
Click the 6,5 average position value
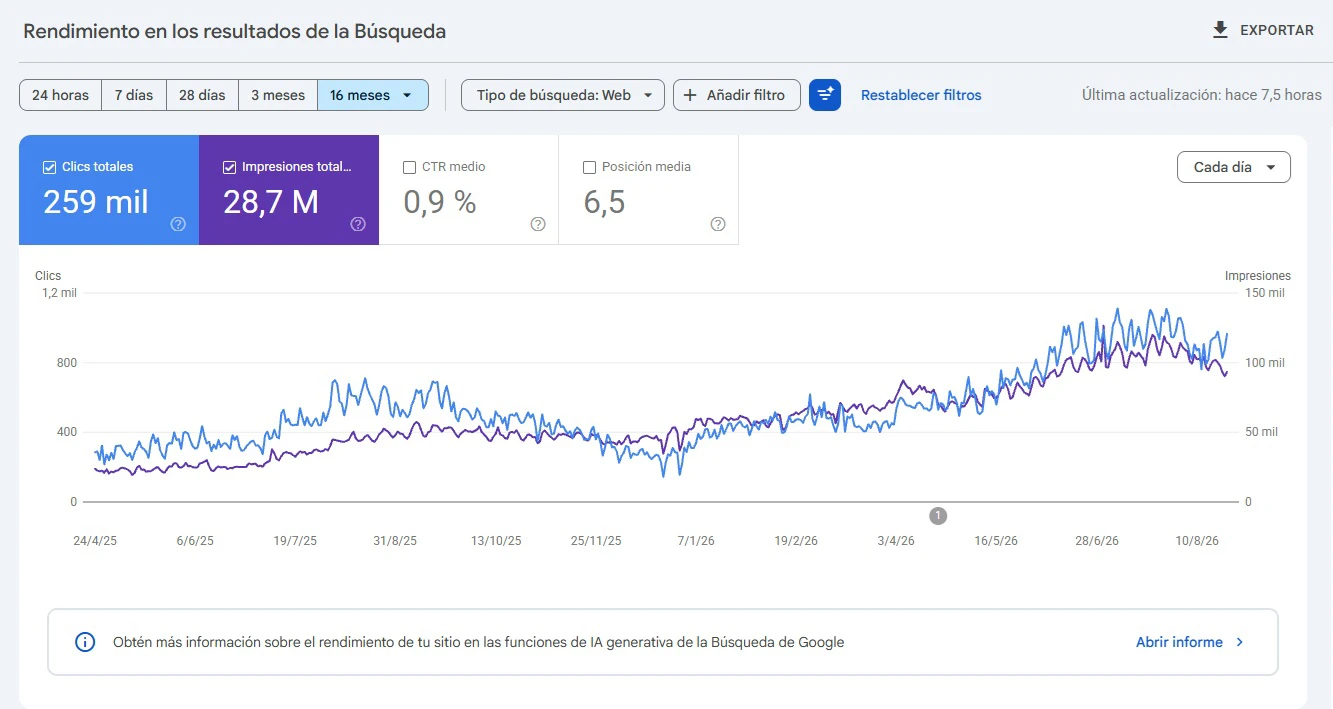[604, 202]
